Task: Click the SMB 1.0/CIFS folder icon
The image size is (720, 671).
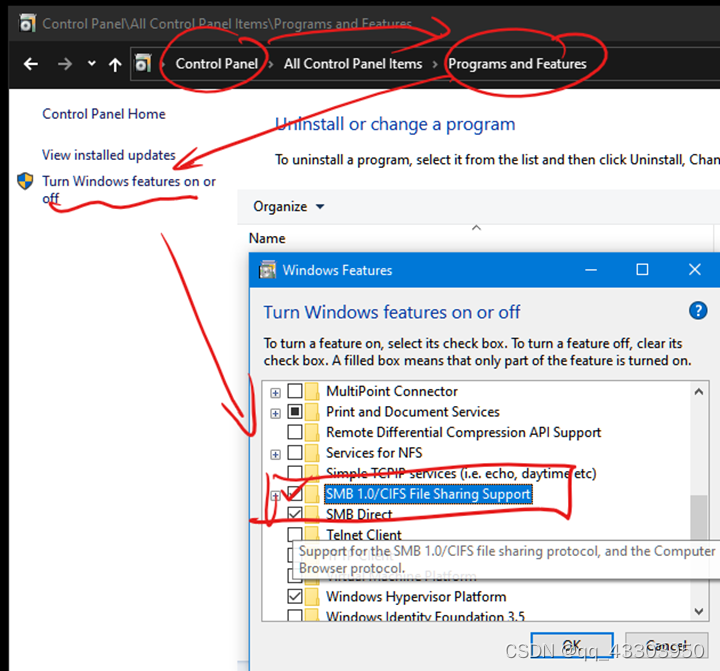Action: point(312,494)
